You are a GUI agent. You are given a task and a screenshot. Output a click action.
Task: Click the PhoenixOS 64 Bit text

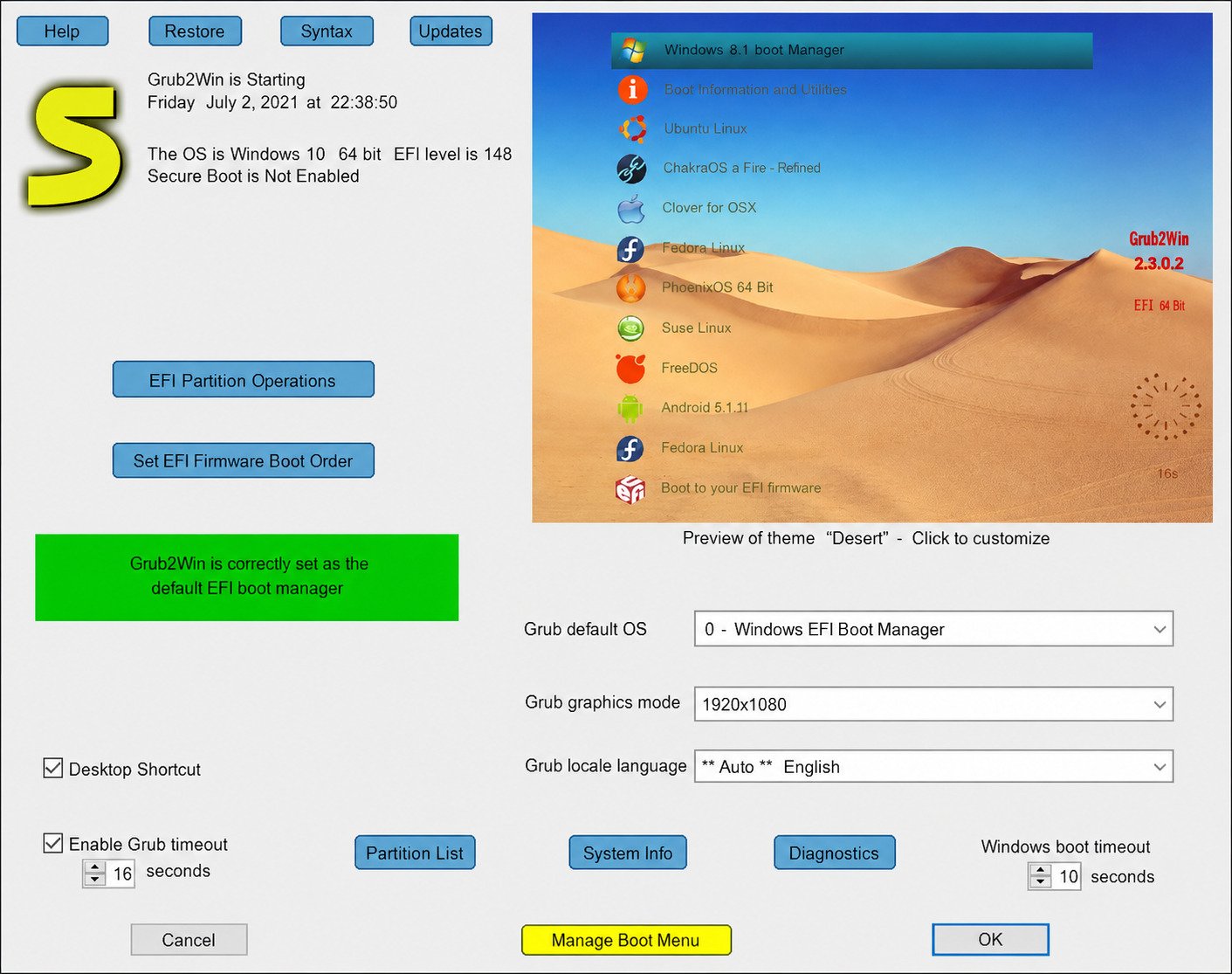(x=717, y=287)
